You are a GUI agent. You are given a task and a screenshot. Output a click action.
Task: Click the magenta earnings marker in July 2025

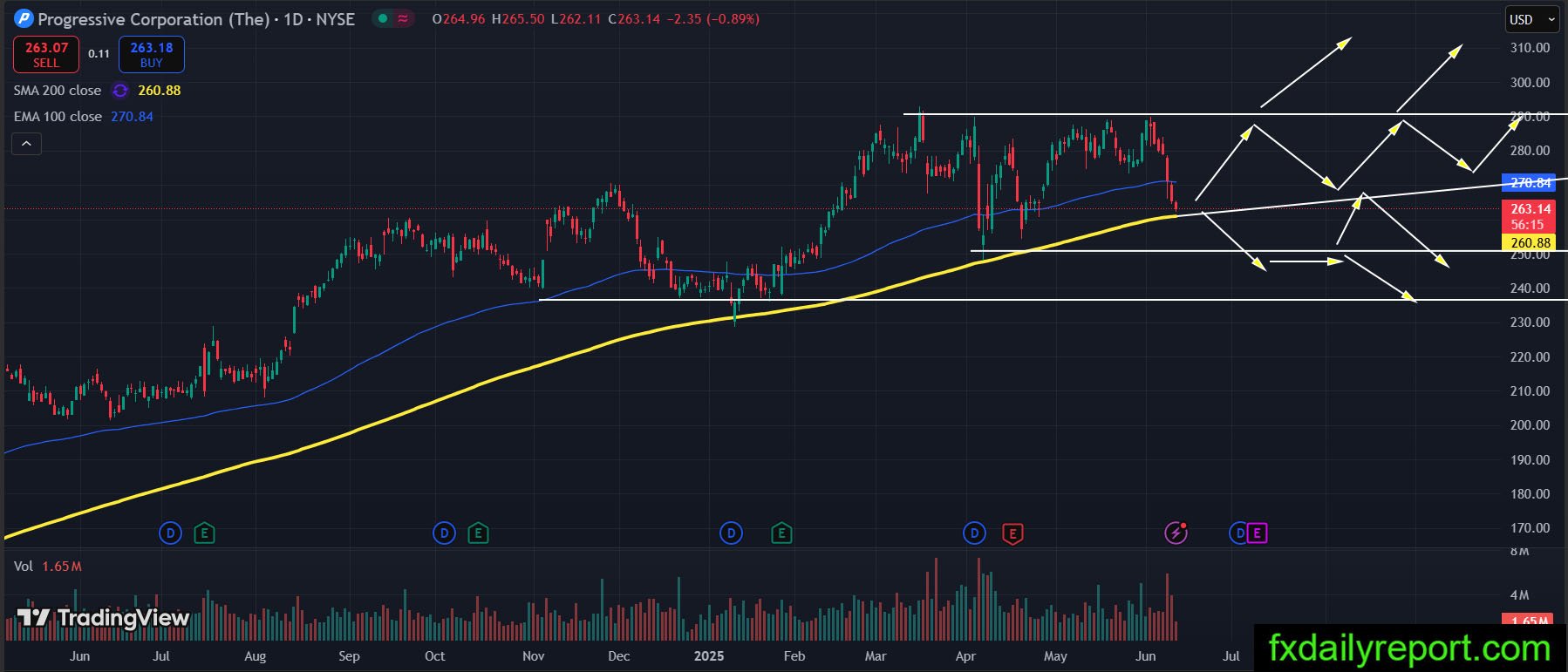tap(1257, 533)
